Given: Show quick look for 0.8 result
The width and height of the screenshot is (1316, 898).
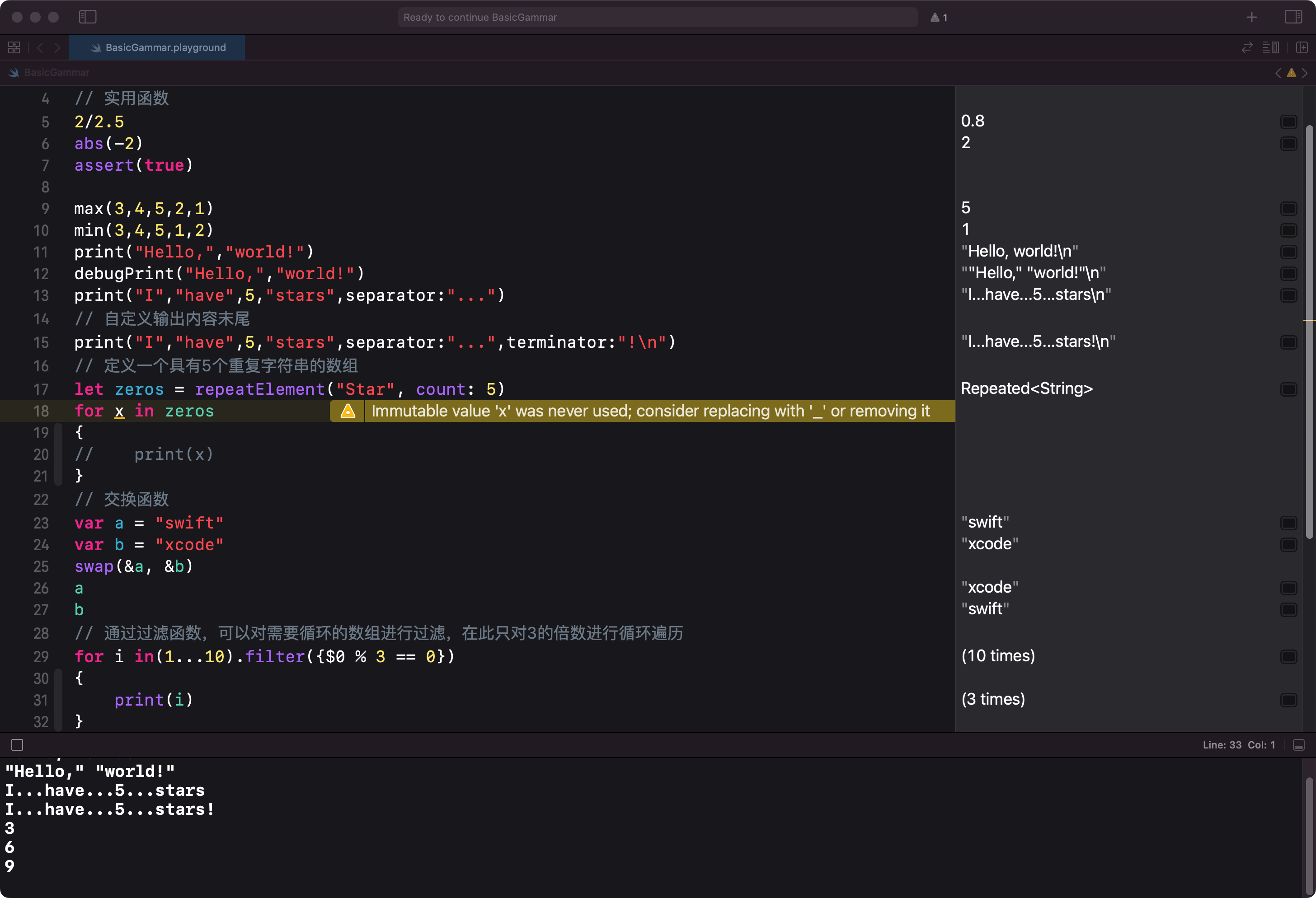Looking at the screenshot, I should coord(1288,122).
